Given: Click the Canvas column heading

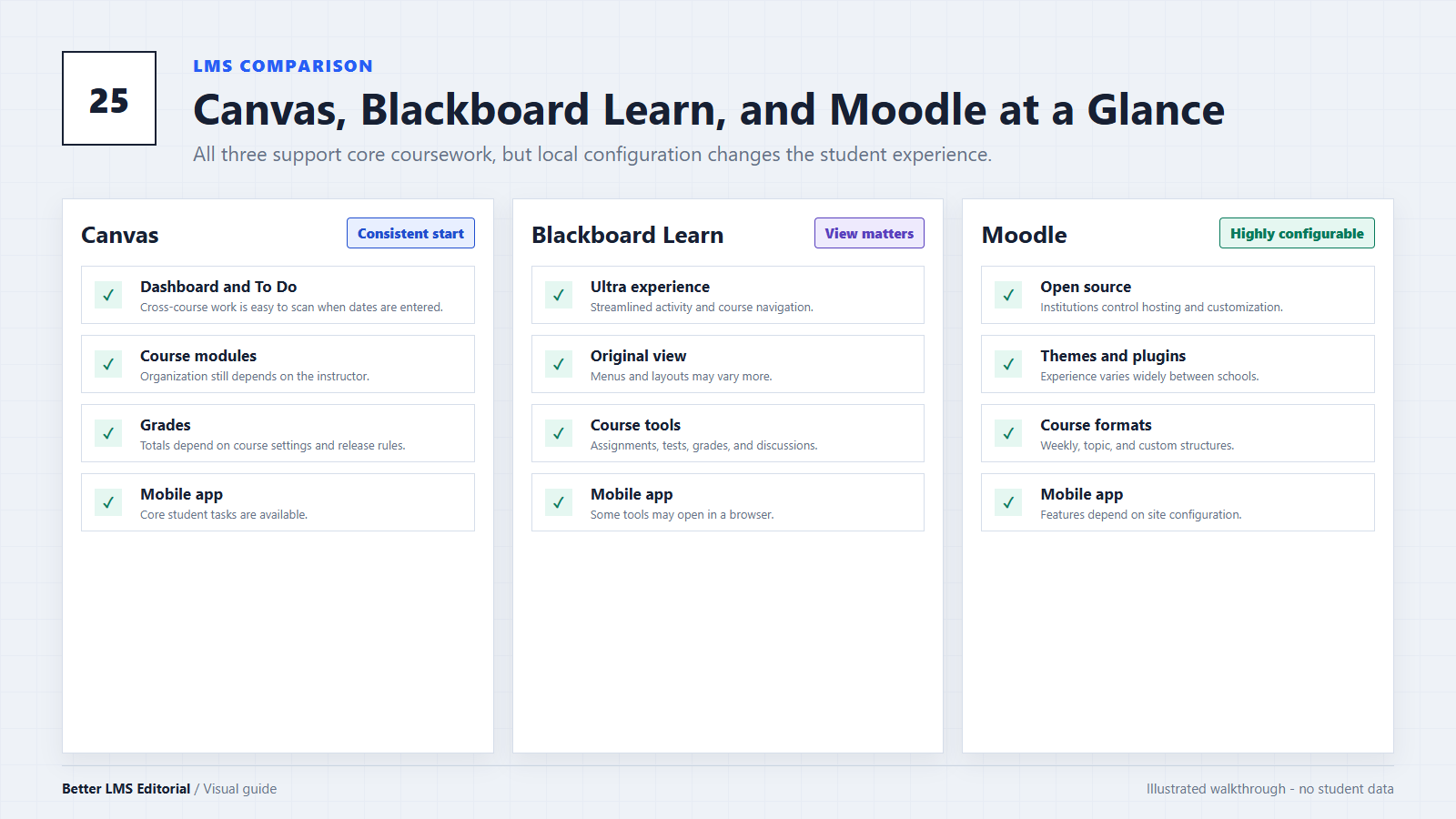Looking at the screenshot, I should pyautogui.click(x=120, y=235).
